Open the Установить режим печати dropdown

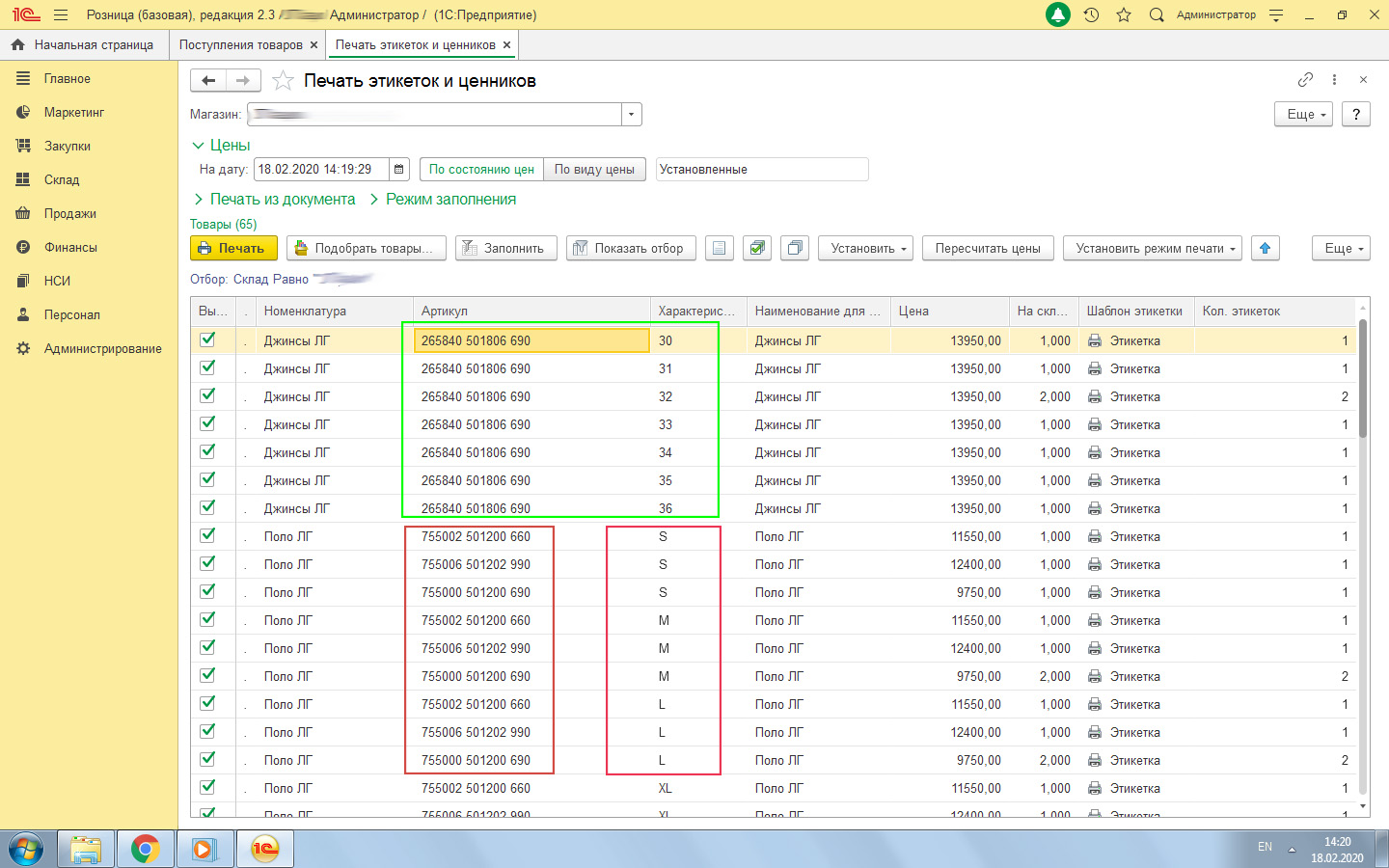(x=1152, y=248)
